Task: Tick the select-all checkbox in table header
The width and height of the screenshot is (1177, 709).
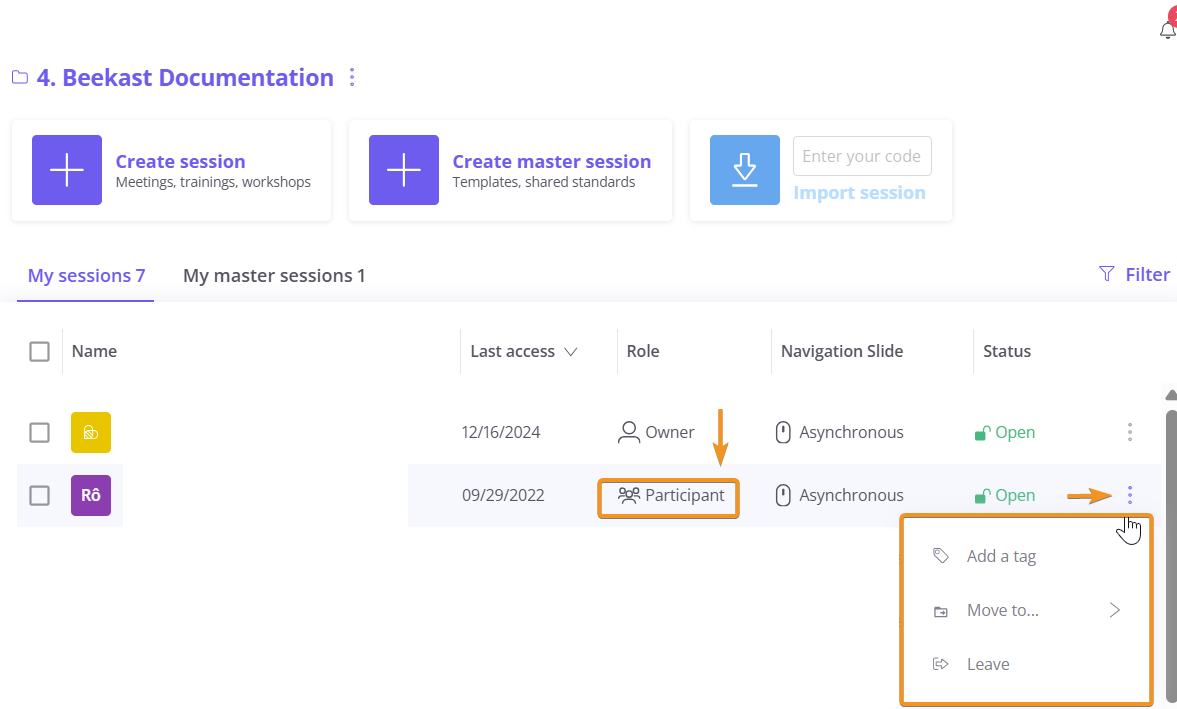Action: [x=40, y=351]
